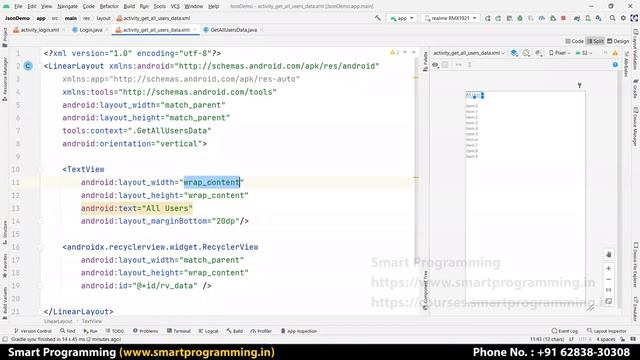Set design preview to 1:1 zoom
The height and width of the screenshot is (360, 640).
coord(608,290)
